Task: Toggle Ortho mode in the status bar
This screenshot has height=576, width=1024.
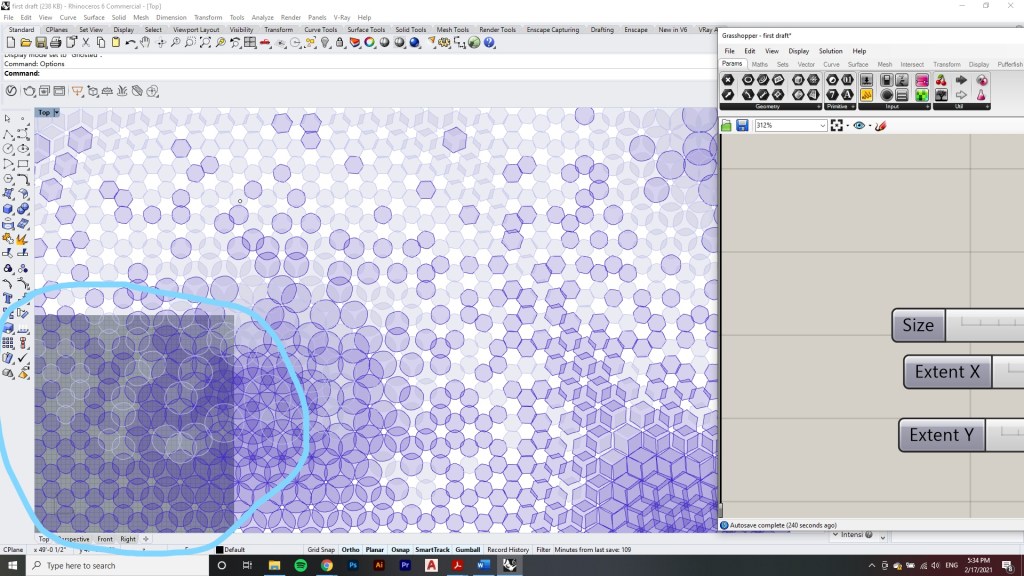Action: 350,550
